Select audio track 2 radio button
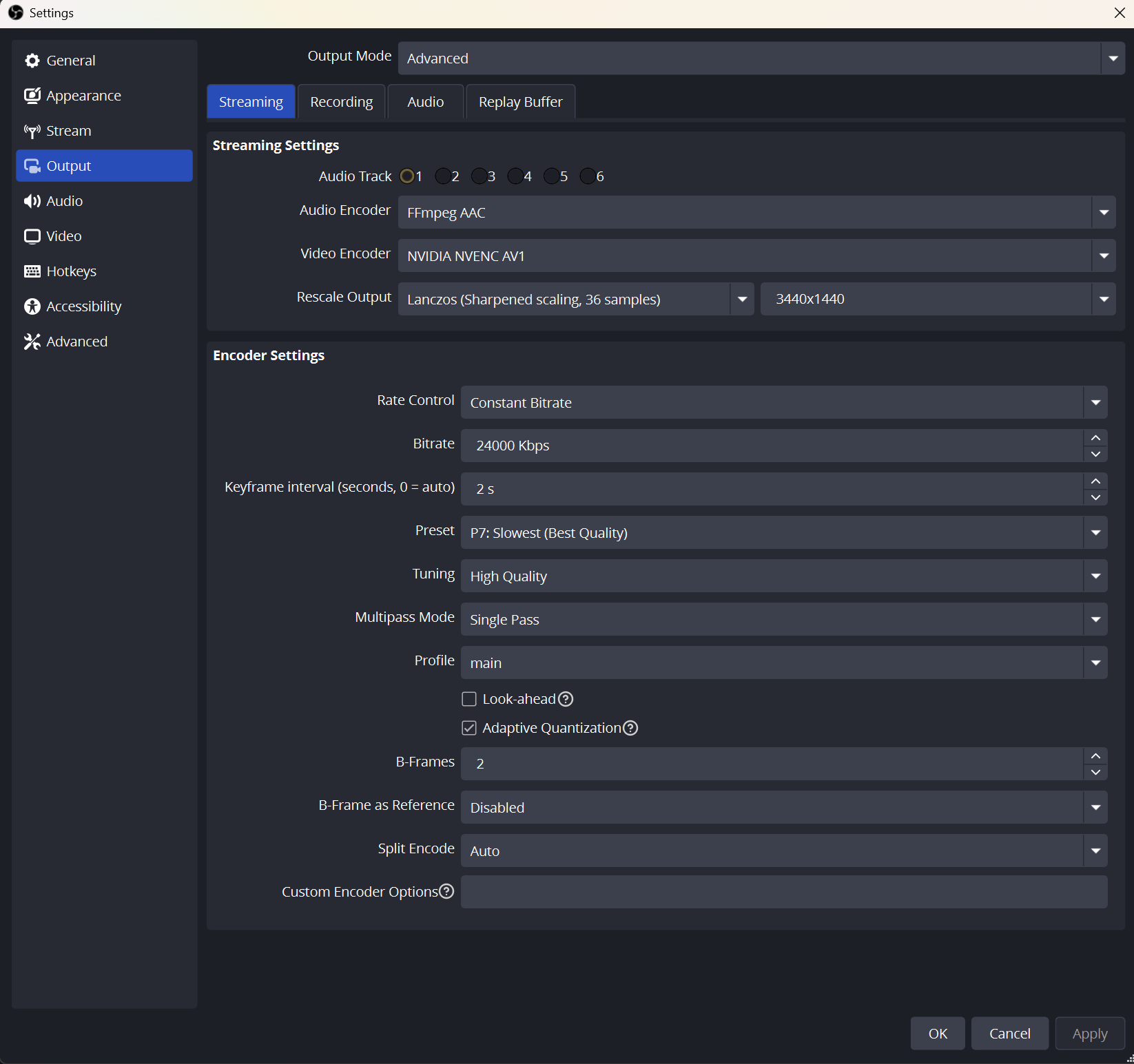 coord(443,176)
